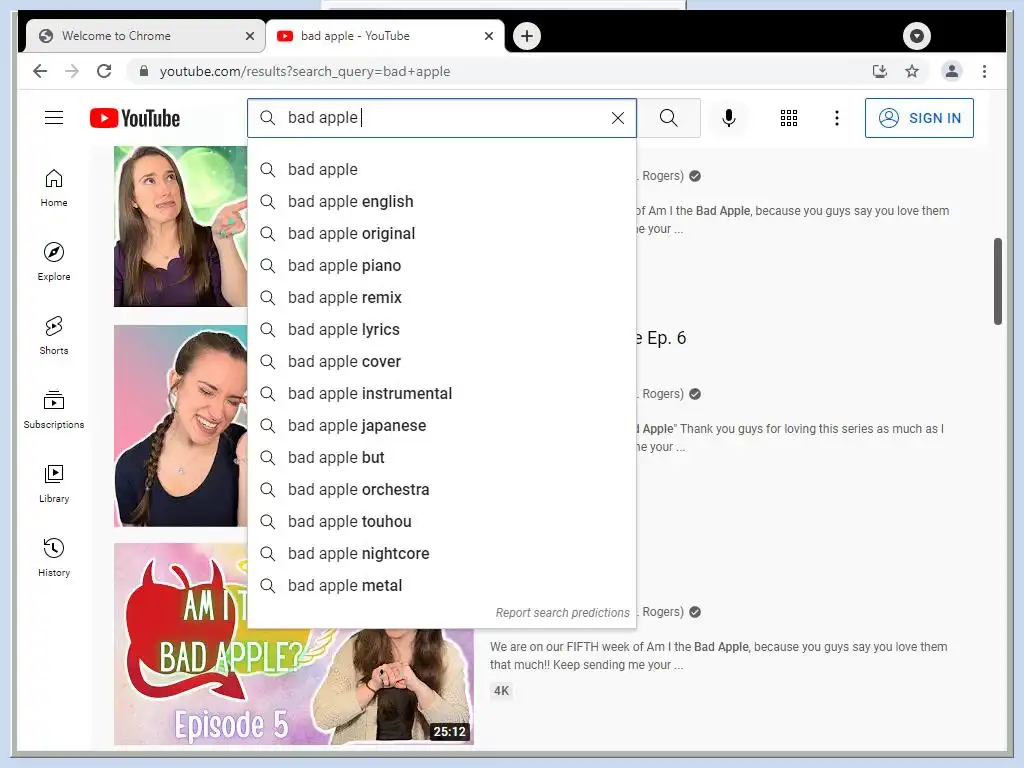Click the 4K badge under Episode 5
The image size is (1024, 768).
click(x=501, y=691)
